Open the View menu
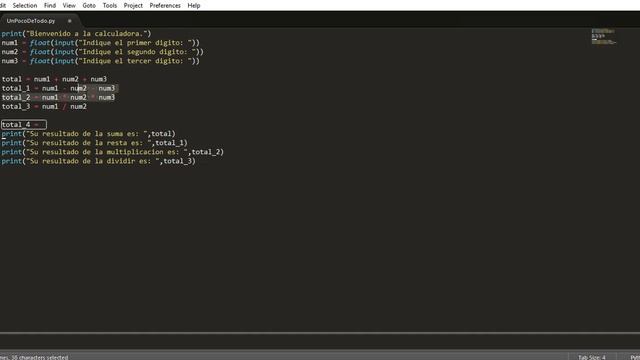 (69, 6)
